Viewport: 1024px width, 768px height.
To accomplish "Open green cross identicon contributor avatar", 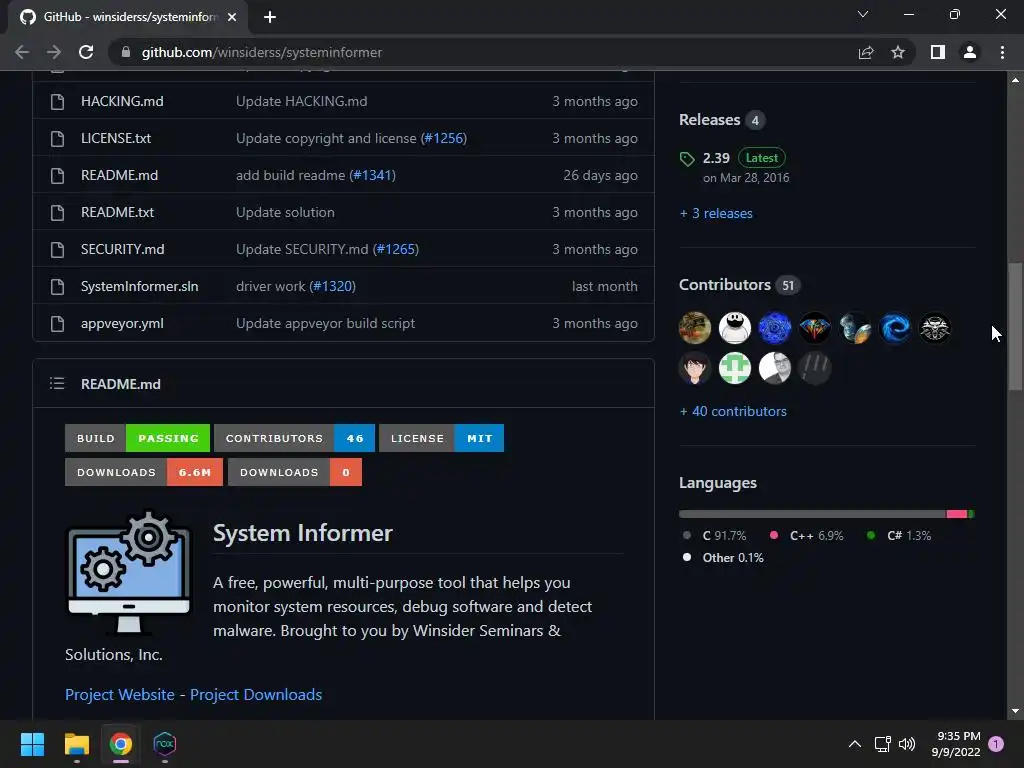I will (x=735, y=368).
